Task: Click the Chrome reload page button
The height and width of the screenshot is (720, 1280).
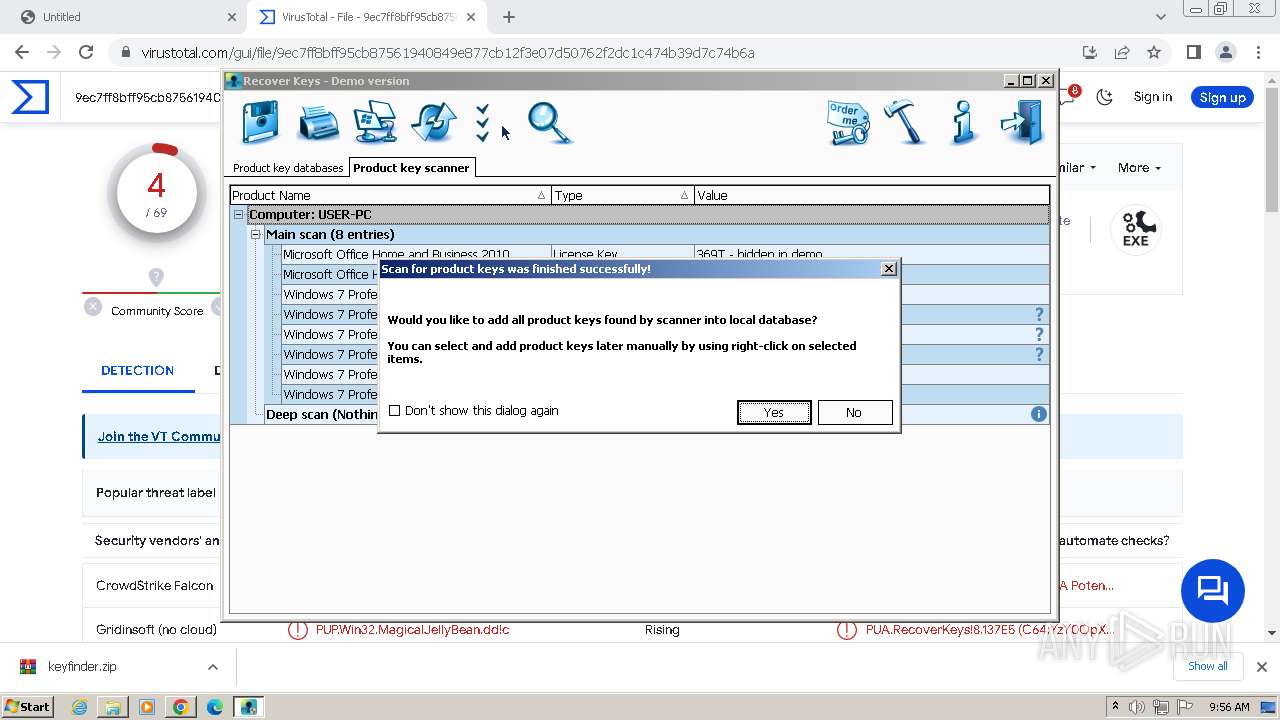Action: 86,53
